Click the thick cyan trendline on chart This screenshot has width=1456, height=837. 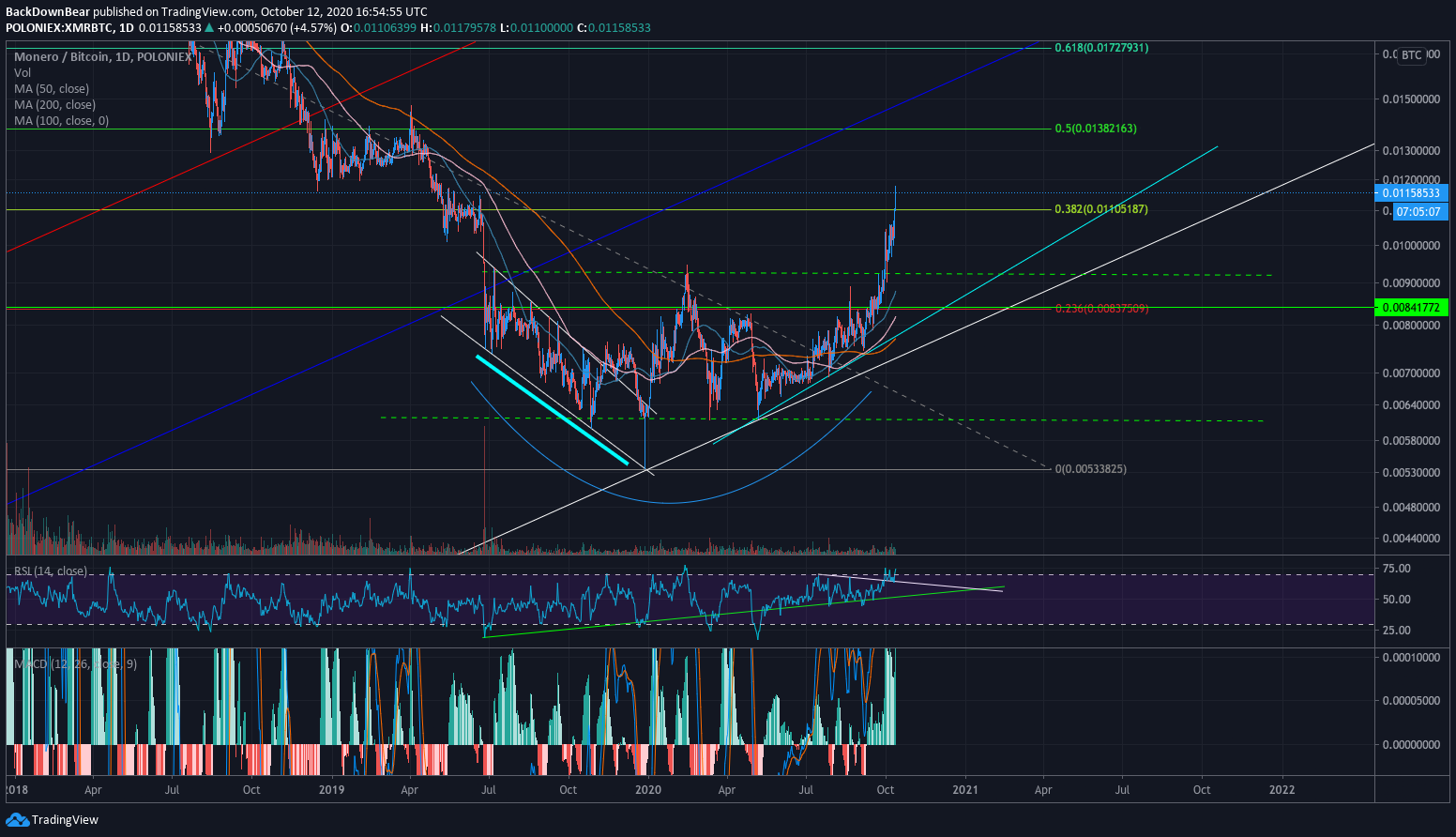(x=553, y=410)
